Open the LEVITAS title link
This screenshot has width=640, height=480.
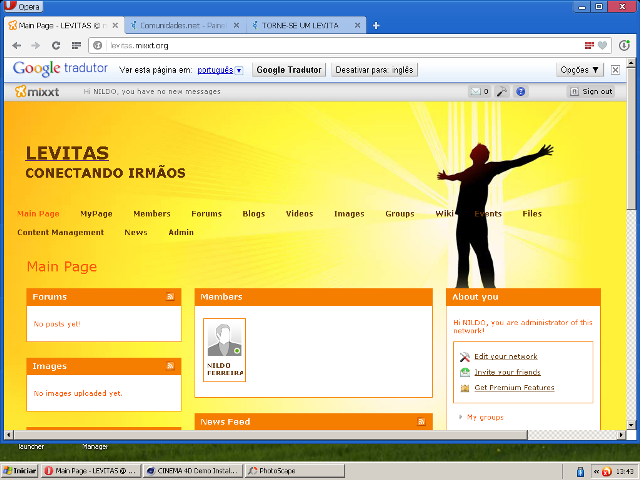(67, 153)
